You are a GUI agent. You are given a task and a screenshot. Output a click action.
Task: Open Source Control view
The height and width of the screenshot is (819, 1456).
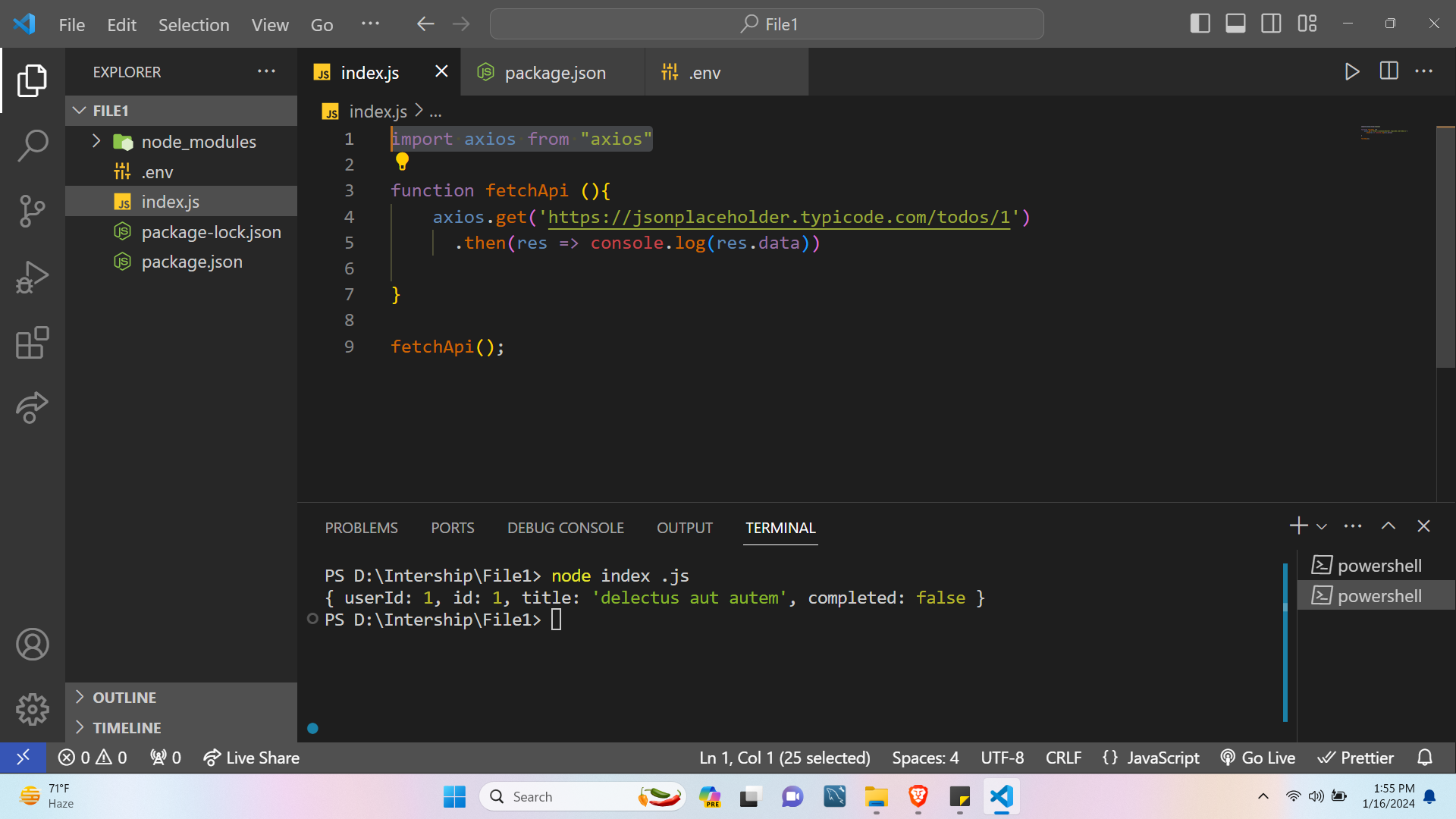click(32, 211)
